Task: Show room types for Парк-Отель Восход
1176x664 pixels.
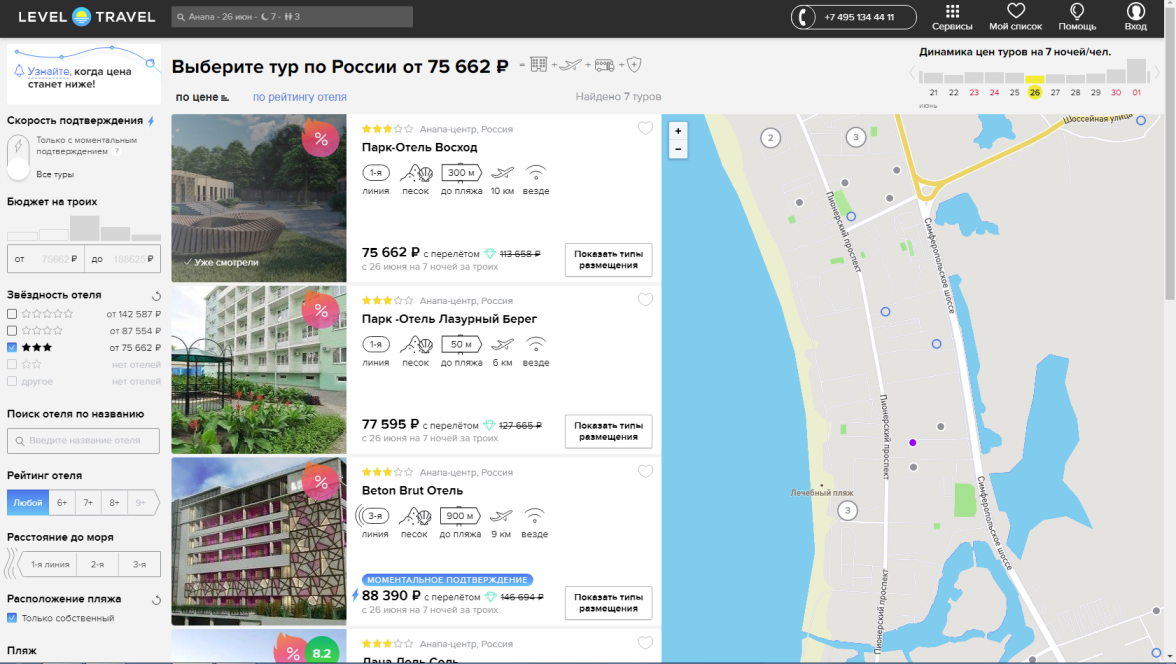Action: pos(608,260)
